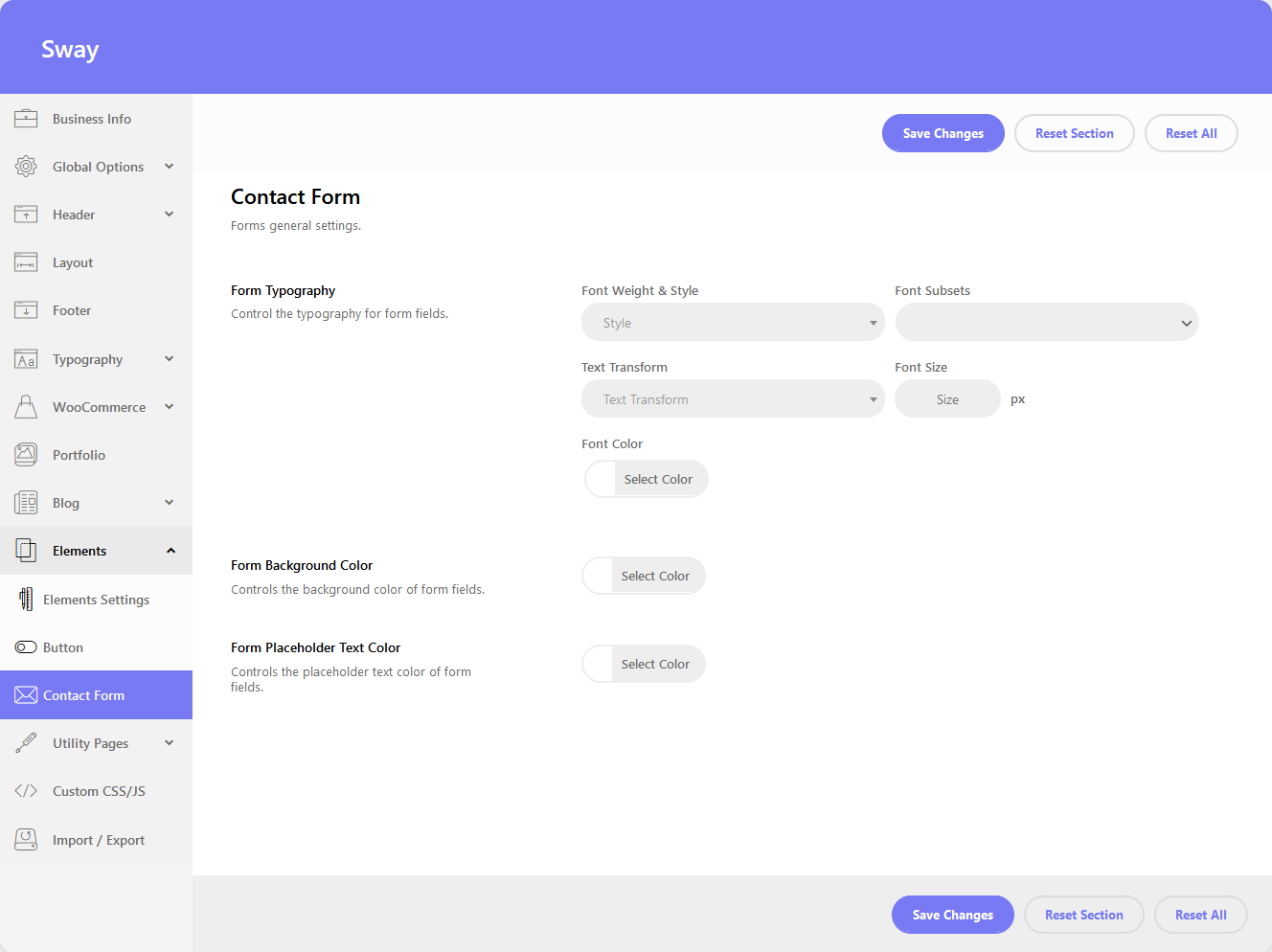Click the Portfolio image icon
This screenshot has height=952, width=1272.
click(x=26, y=455)
